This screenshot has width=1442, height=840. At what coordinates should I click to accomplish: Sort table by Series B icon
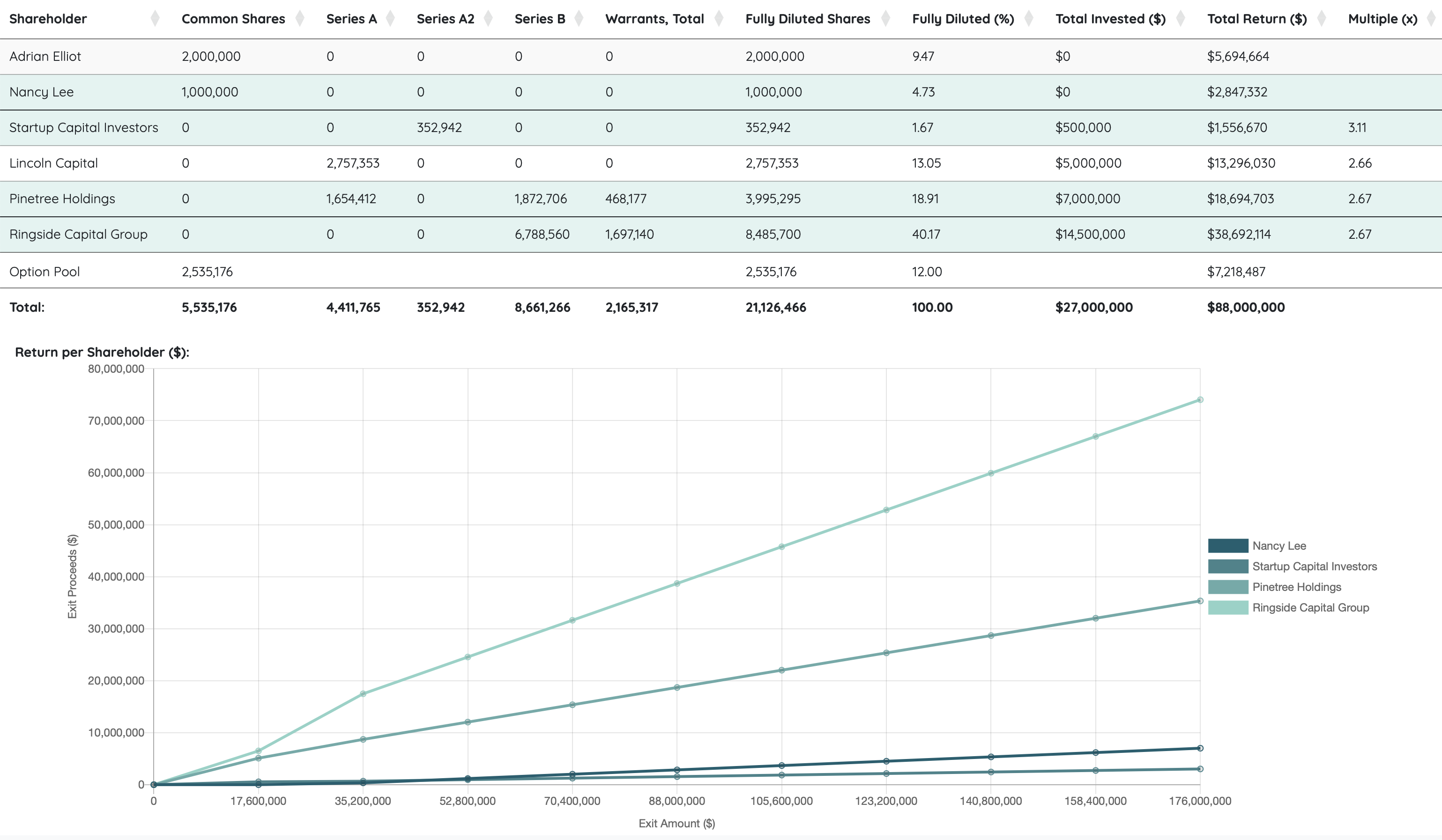coord(579,19)
